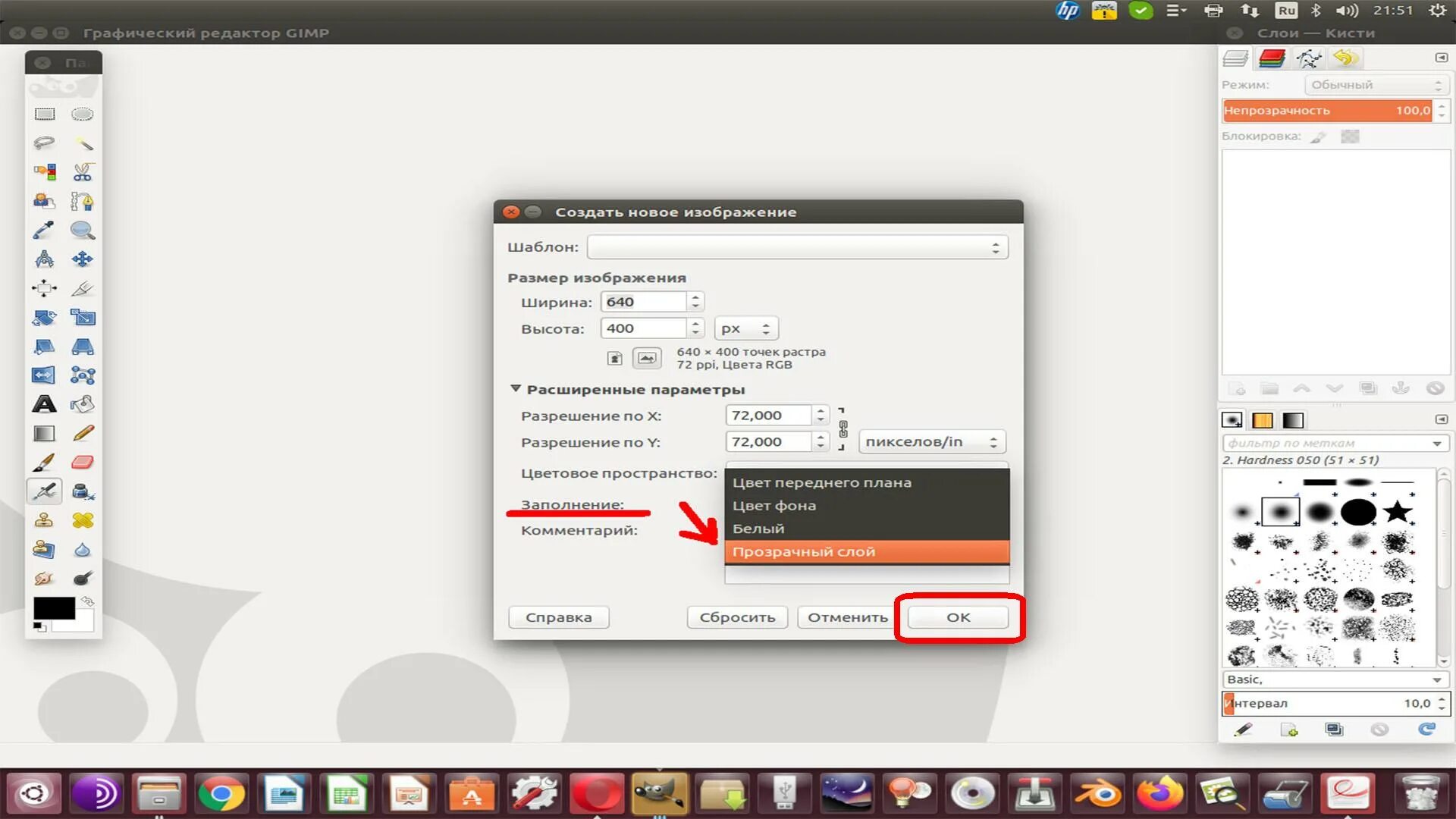Click the black foreground color swatch
The height and width of the screenshot is (819, 1456).
54,607
